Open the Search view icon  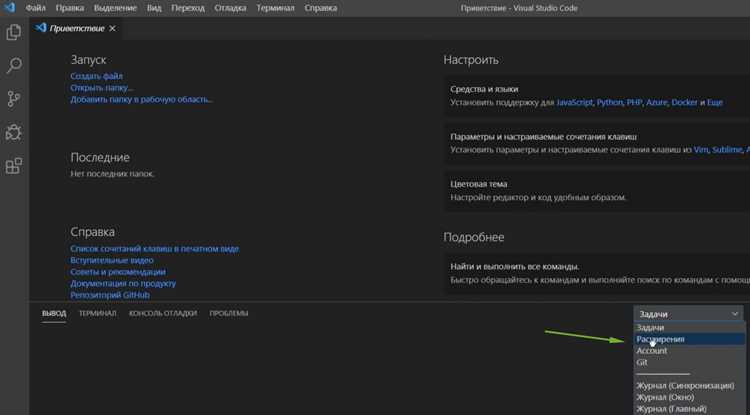pos(13,66)
